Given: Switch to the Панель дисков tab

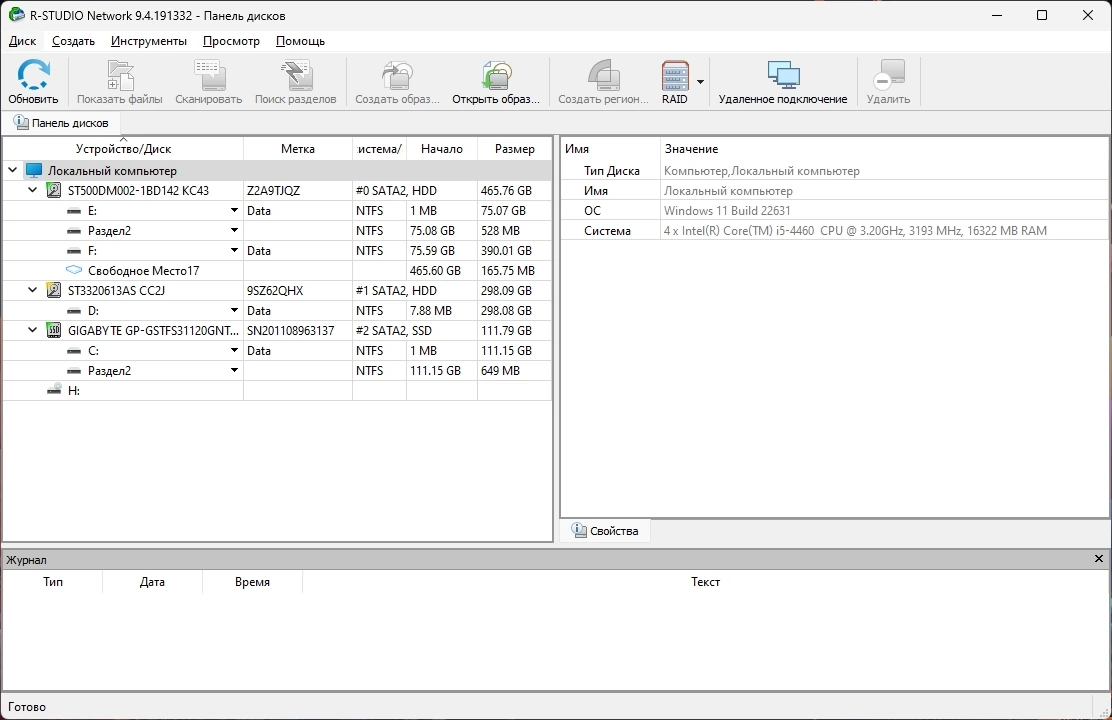Looking at the screenshot, I should pyautogui.click(x=61, y=123).
